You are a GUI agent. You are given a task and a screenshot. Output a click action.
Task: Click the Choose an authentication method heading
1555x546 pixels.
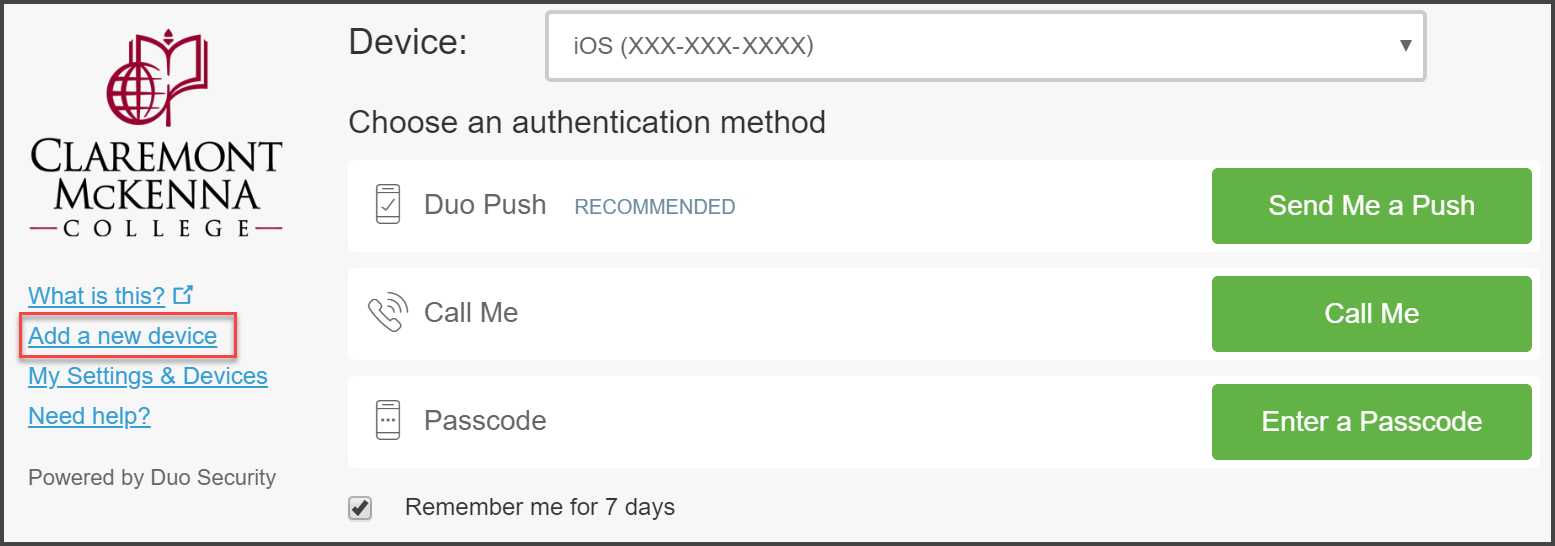tap(587, 123)
